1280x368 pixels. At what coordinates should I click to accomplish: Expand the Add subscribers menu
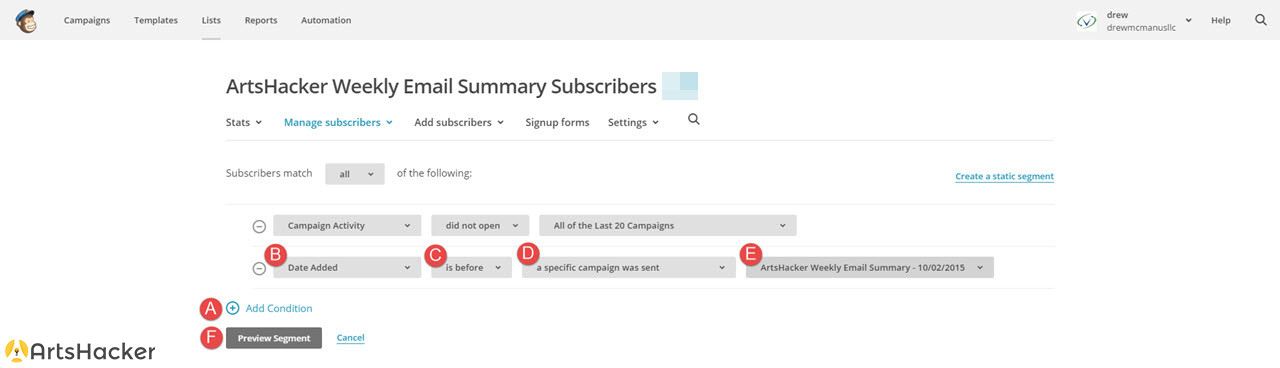(459, 122)
